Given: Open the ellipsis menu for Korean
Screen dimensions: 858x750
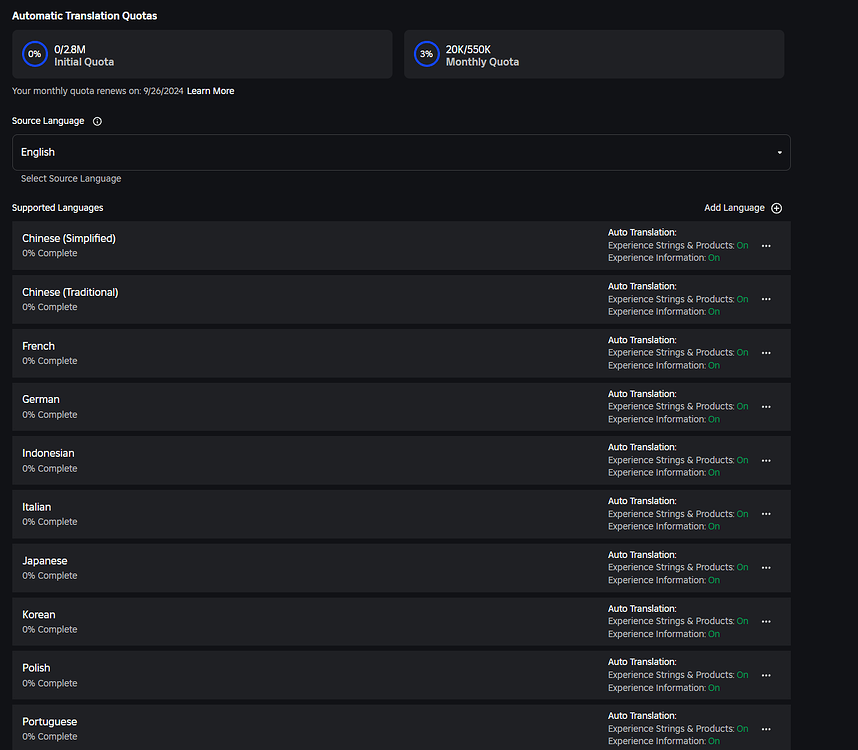Looking at the screenshot, I should click(x=766, y=622).
